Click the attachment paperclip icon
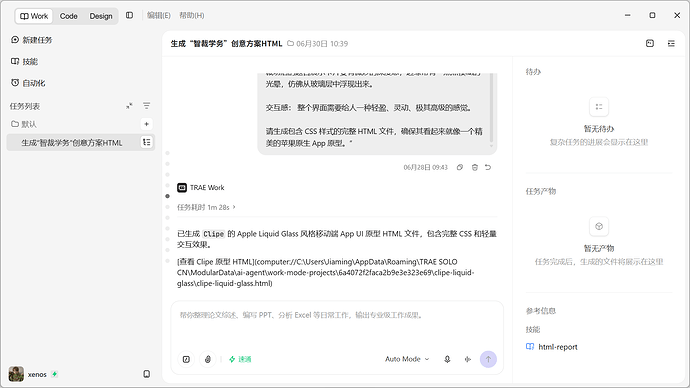 click(208, 359)
